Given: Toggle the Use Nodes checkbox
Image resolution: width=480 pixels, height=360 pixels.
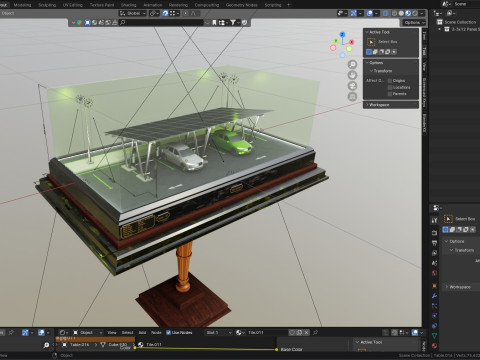Looking at the screenshot, I should [168, 332].
